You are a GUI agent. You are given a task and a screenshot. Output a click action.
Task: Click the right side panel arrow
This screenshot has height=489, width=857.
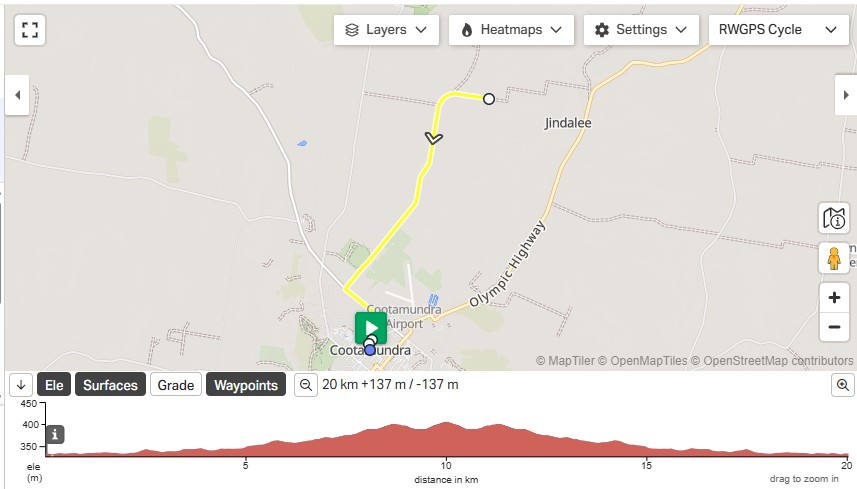coord(846,95)
